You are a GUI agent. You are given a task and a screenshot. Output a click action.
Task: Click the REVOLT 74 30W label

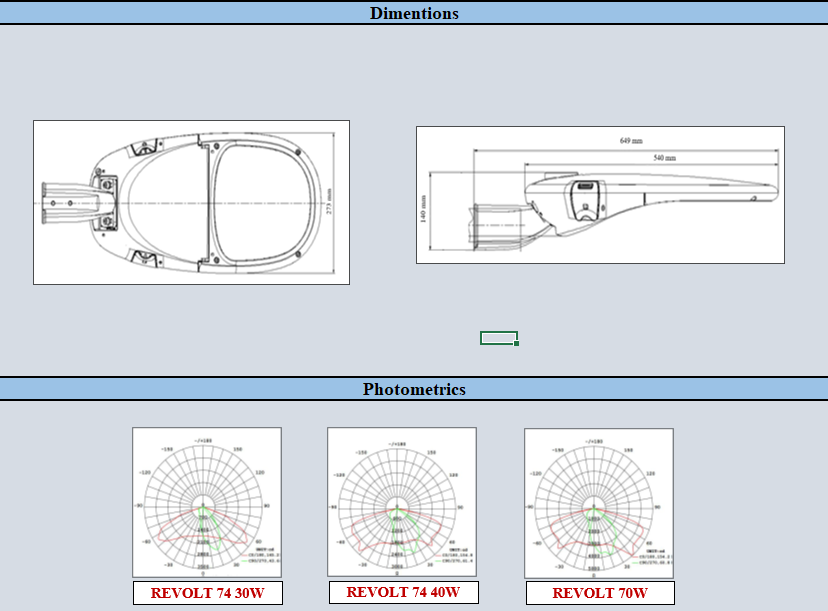208,593
